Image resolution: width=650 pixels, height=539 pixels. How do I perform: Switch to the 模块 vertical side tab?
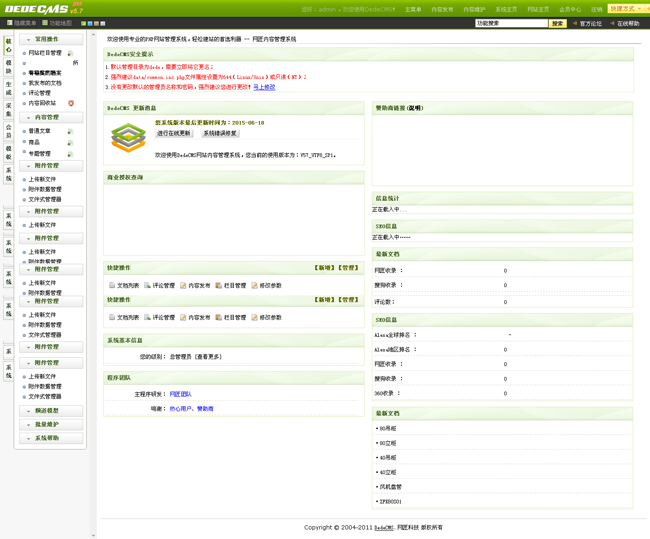point(9,66)
